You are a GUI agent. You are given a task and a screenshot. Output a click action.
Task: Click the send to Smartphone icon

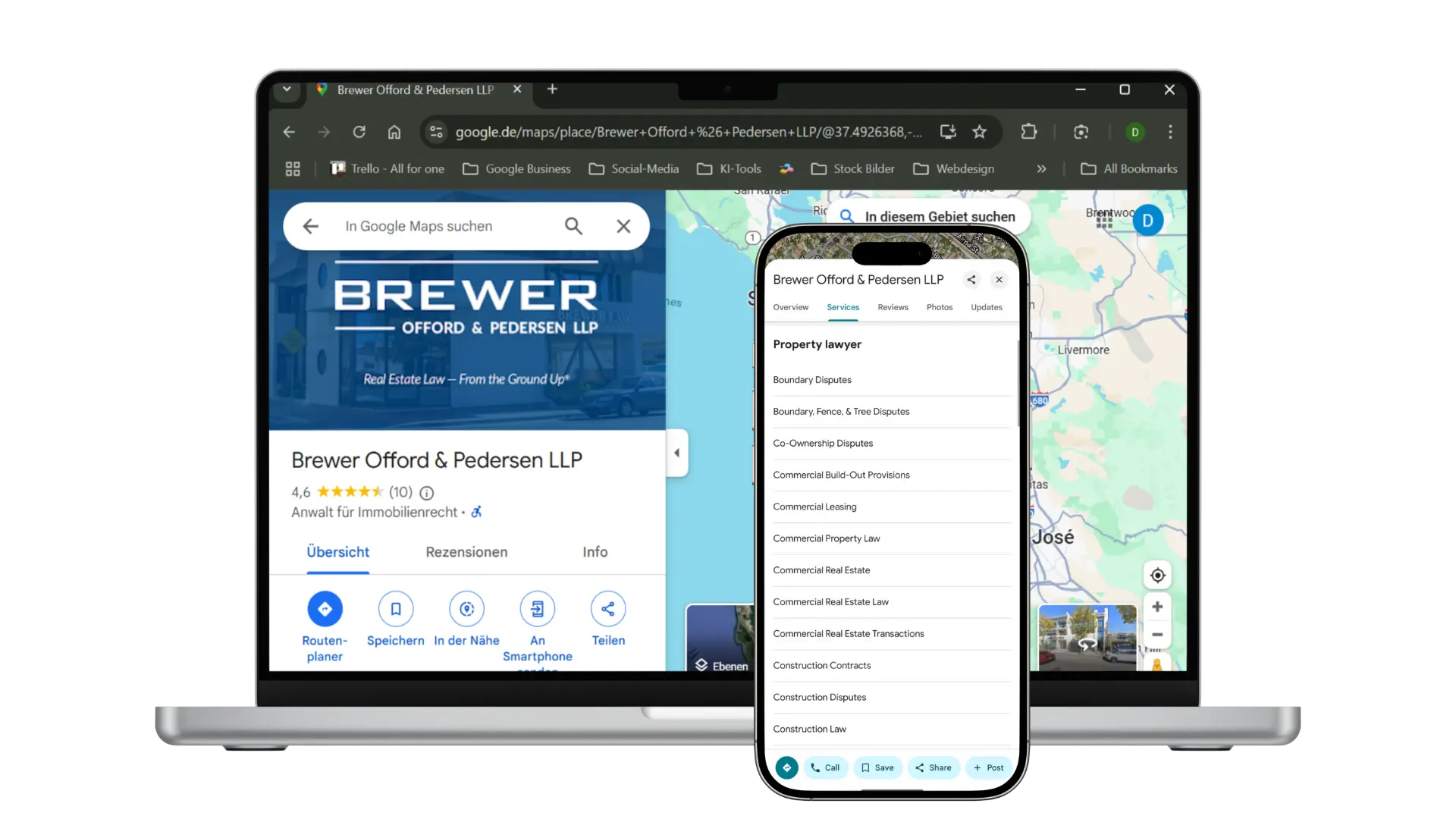pyautogui.click(x=537, y=609)
